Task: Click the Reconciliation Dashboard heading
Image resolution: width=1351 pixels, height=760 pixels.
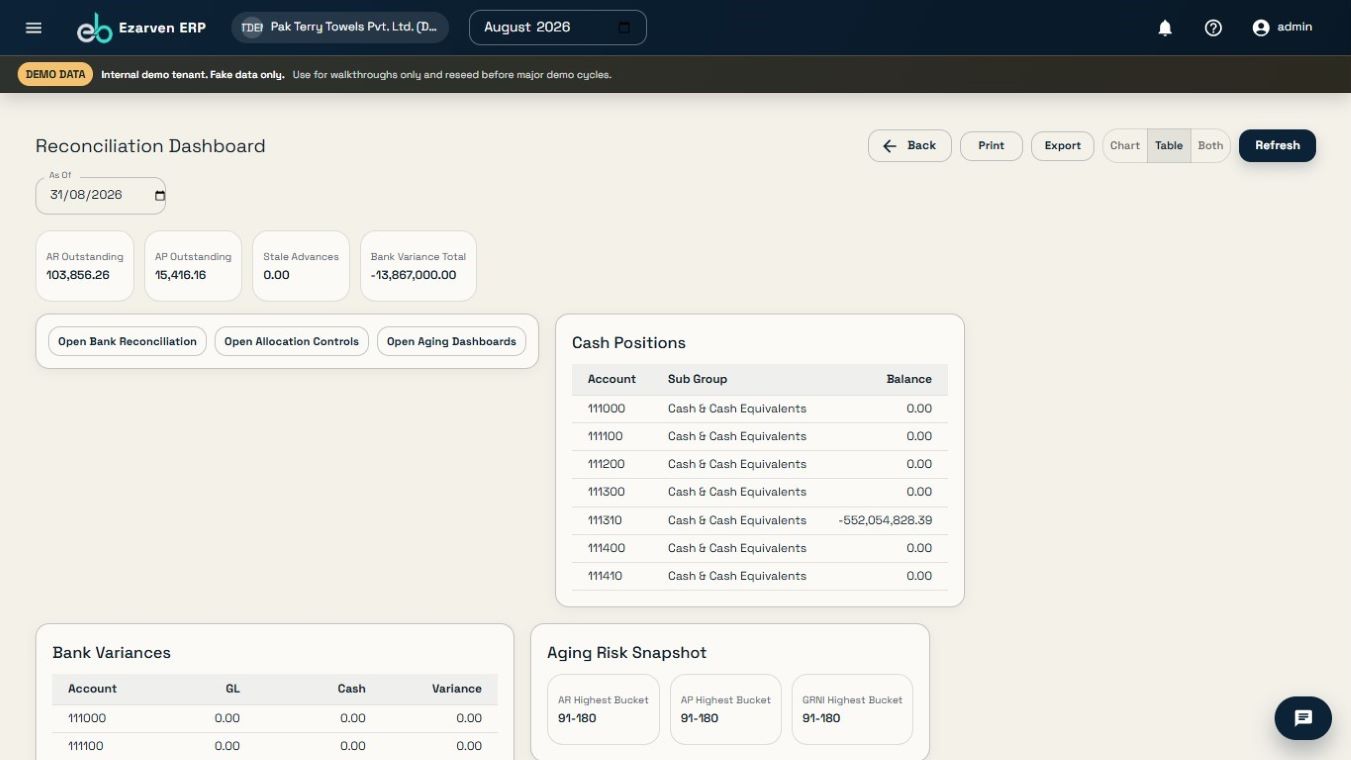Action: (150, 146)
